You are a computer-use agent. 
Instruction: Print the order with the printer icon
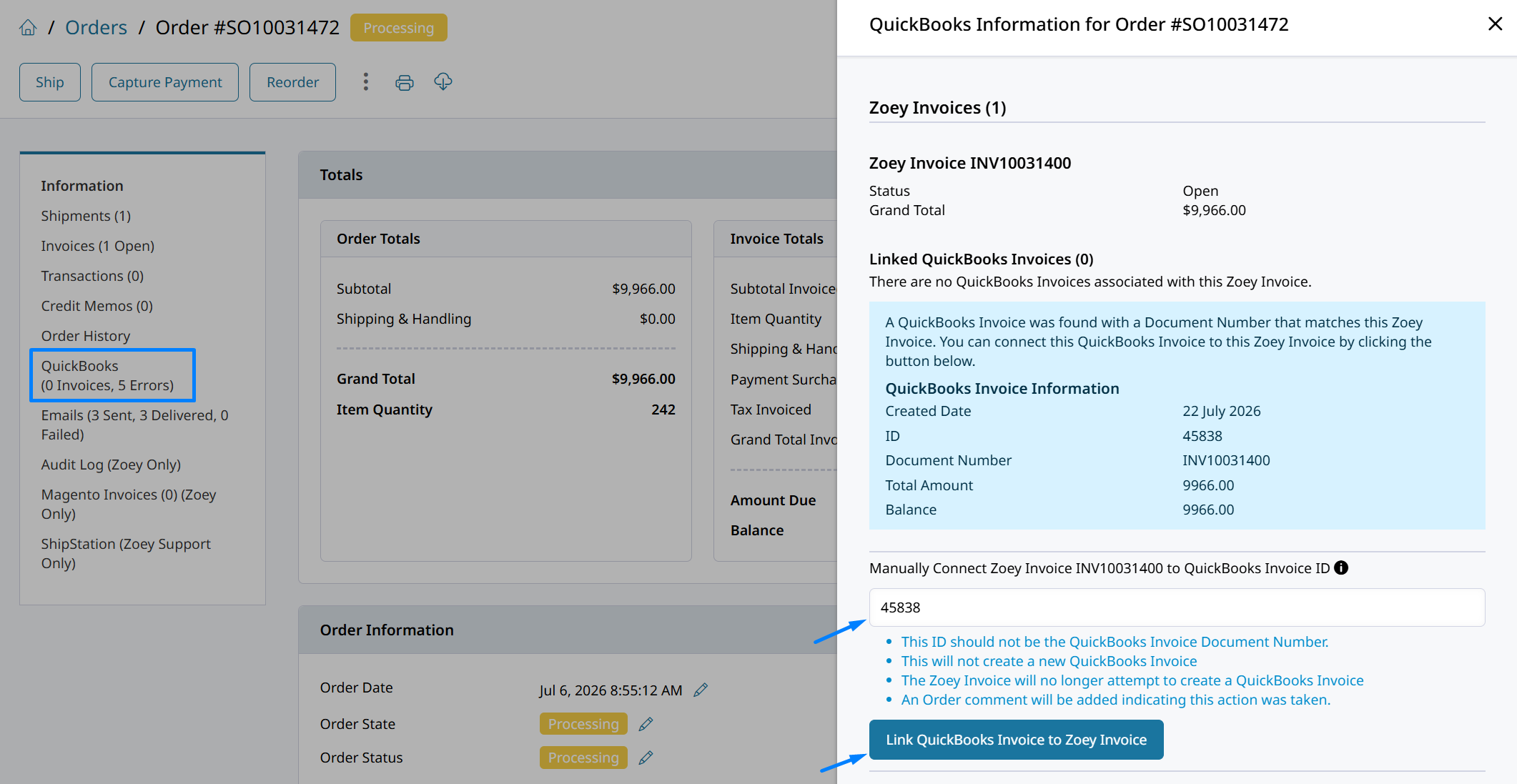pos(405,82)
